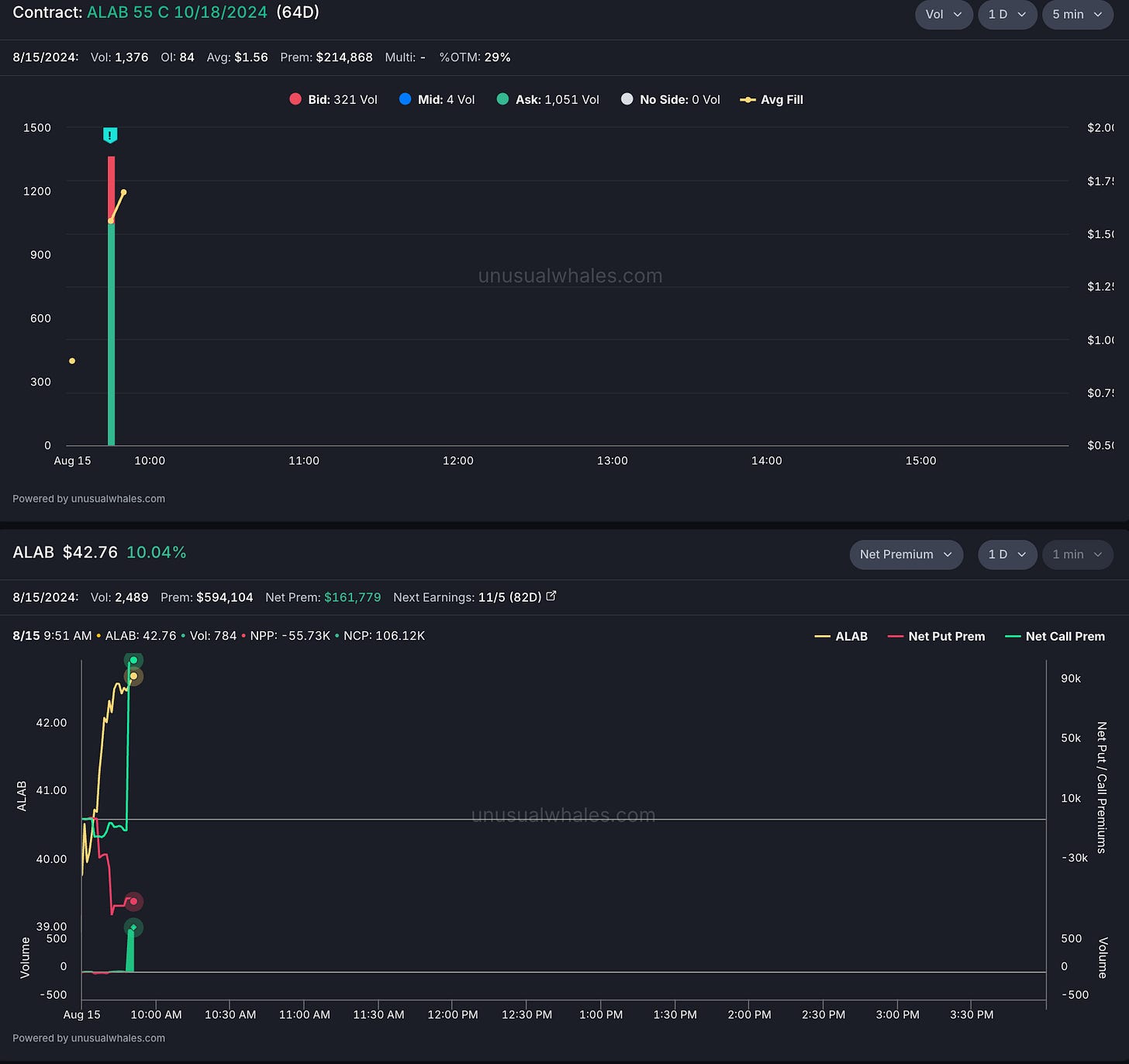The width and height of the screenshot is (1129, 1064).
Task: Click the Net Prem $161,779 value
Action: (353, 597)
